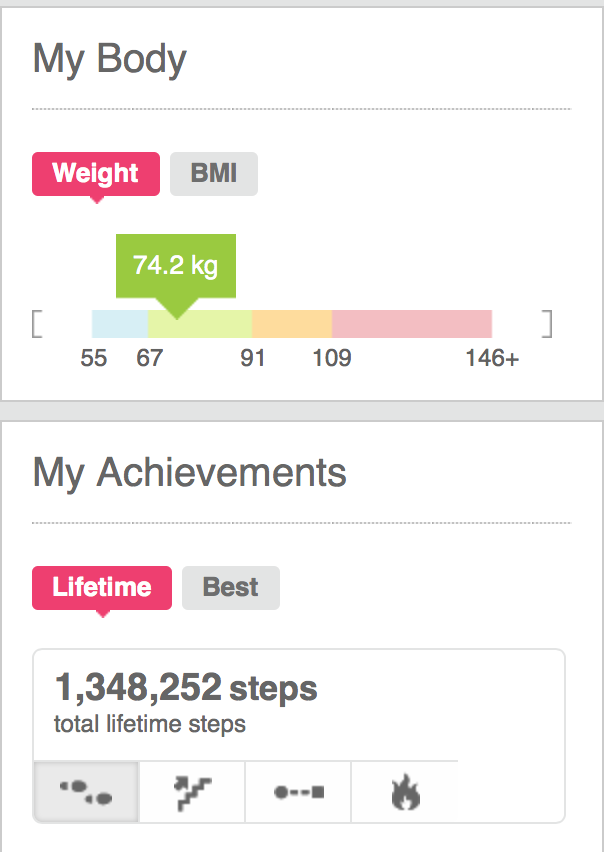Switch to the BMI tab

(x=214, y=173)
